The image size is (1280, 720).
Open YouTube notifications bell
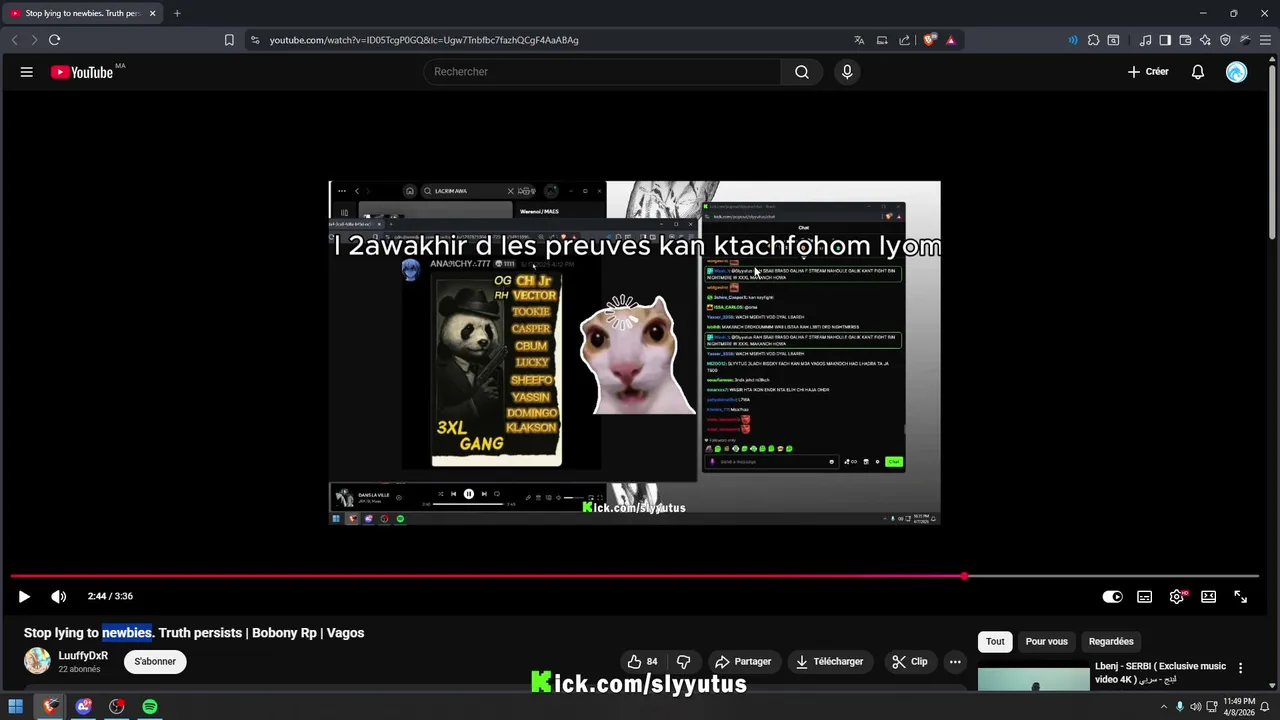[x=1197, y=72]
